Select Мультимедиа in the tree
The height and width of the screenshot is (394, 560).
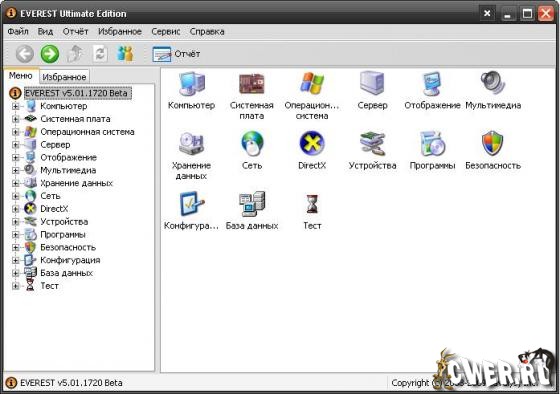[68, 170]
